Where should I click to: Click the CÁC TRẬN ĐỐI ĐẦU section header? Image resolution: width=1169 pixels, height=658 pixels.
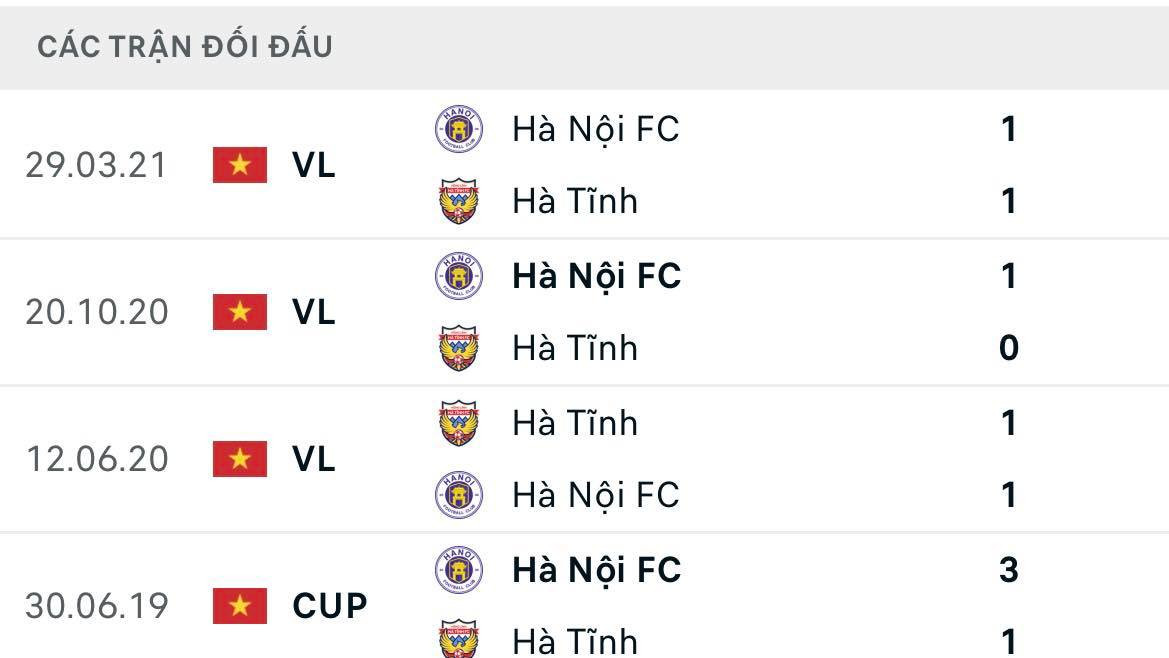coord(185,47)
